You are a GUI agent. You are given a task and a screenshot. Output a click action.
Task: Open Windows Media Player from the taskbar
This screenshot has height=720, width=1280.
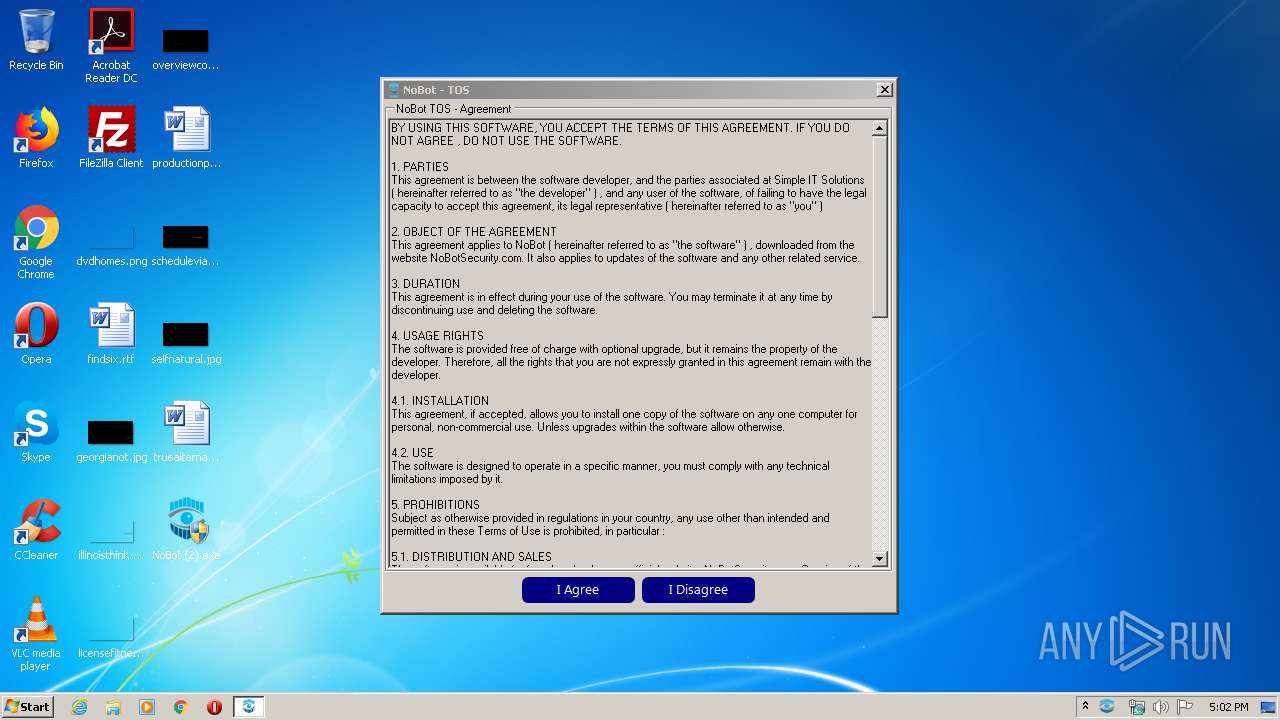[147, 707]
